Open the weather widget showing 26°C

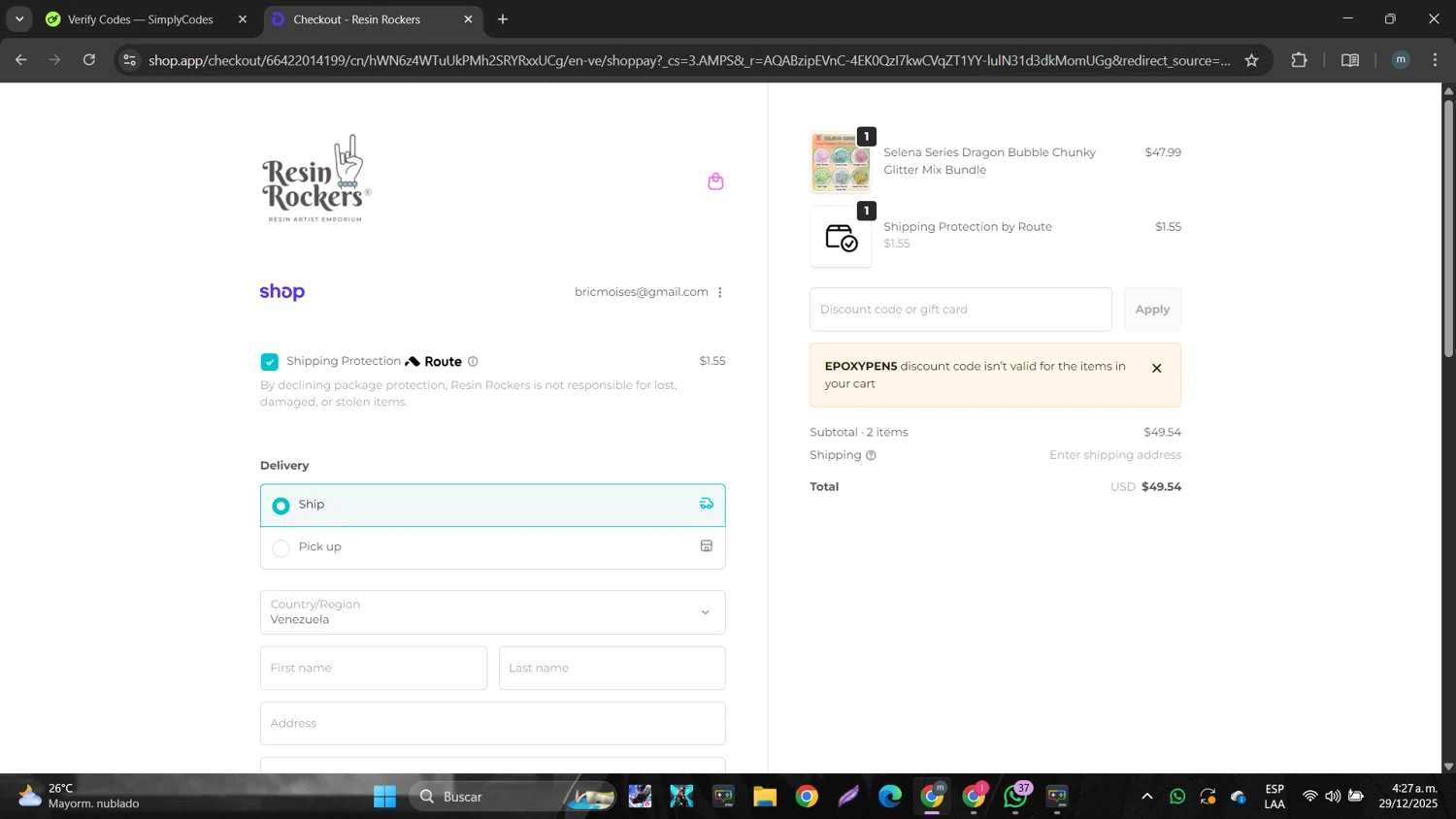[80, 796]
